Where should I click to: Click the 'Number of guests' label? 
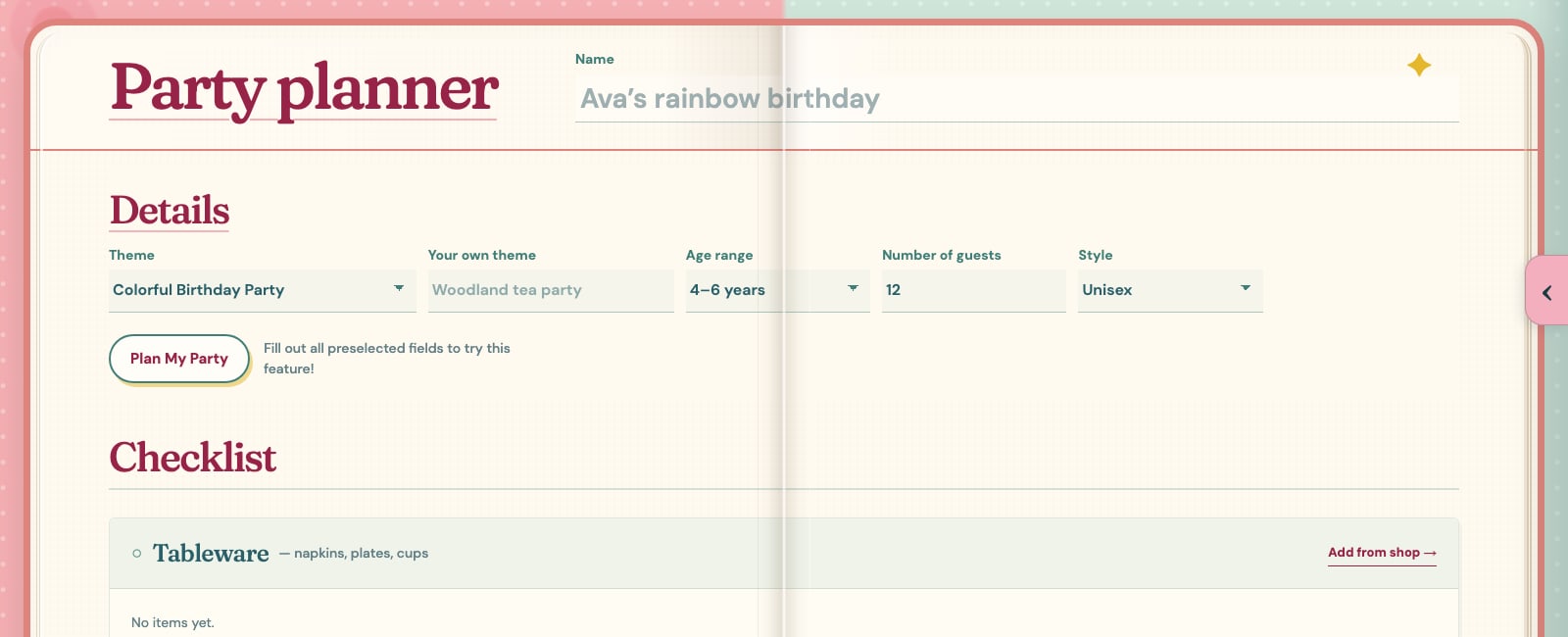point(941,255)
